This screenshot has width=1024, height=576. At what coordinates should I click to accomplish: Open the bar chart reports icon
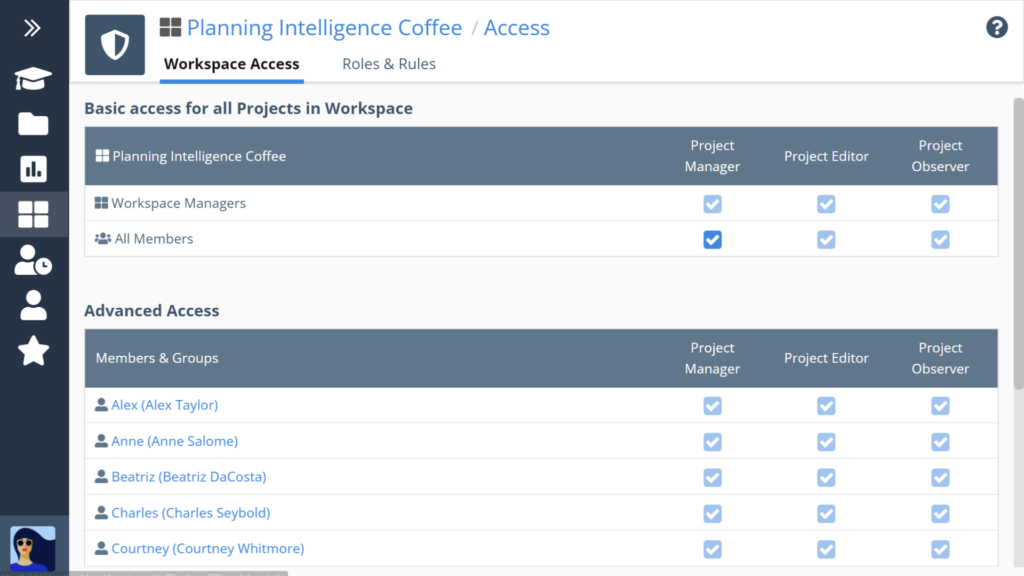click(33, 168)
